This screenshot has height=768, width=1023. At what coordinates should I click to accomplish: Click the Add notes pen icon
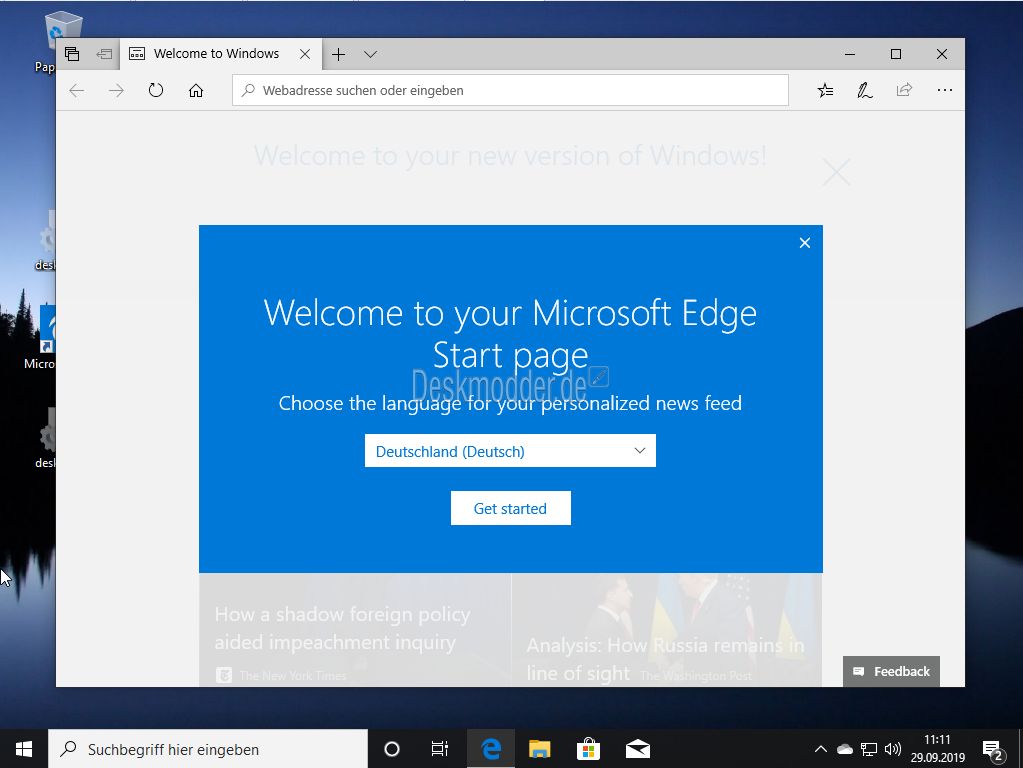click(x=864, y=90)
